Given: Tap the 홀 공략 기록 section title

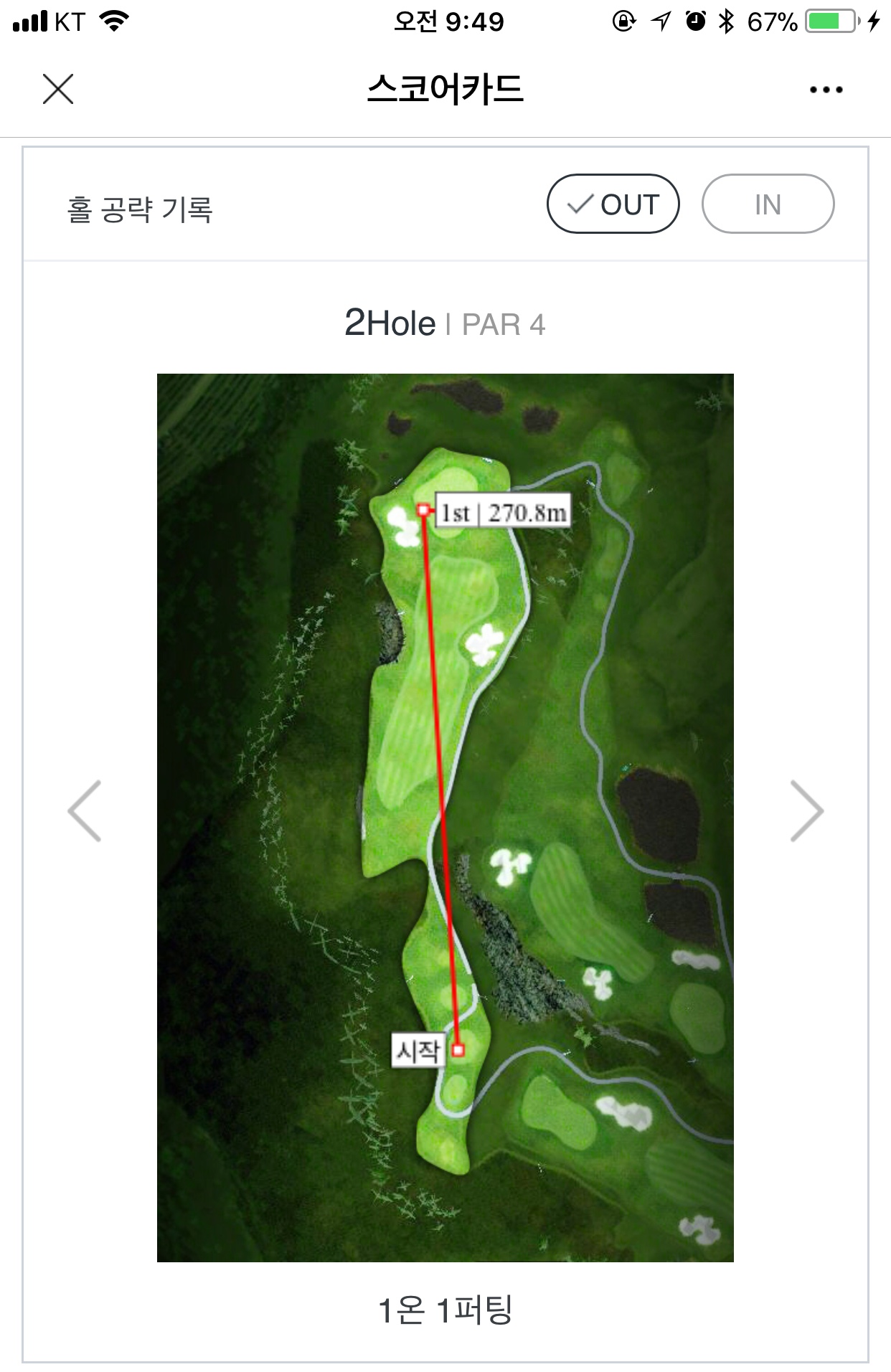Looking at the screenshot, I should (x=140, y=209).
